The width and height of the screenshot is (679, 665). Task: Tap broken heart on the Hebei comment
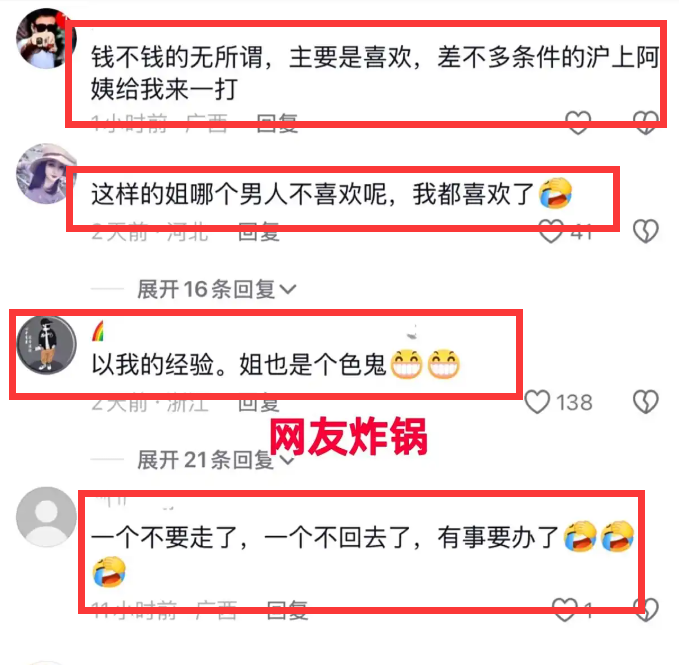pos(646,231)
